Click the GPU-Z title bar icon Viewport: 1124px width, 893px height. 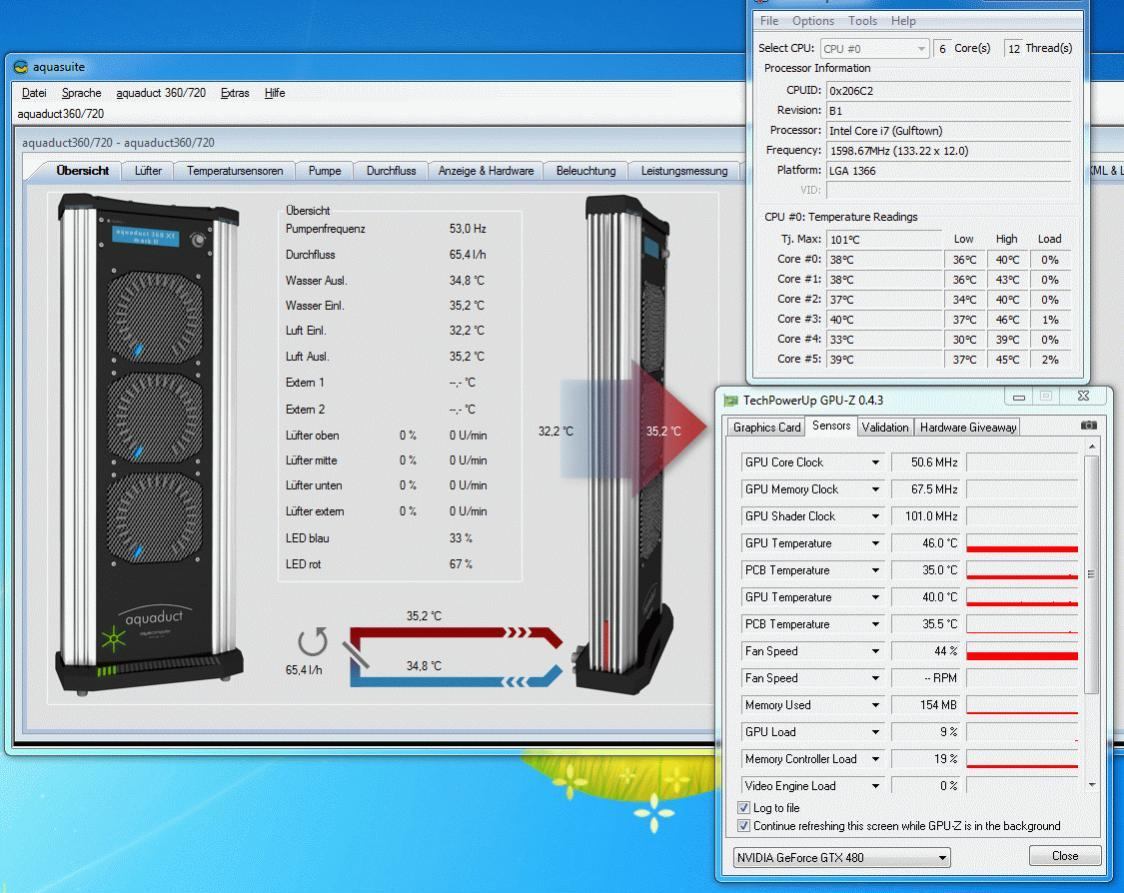tap(730, 401)
